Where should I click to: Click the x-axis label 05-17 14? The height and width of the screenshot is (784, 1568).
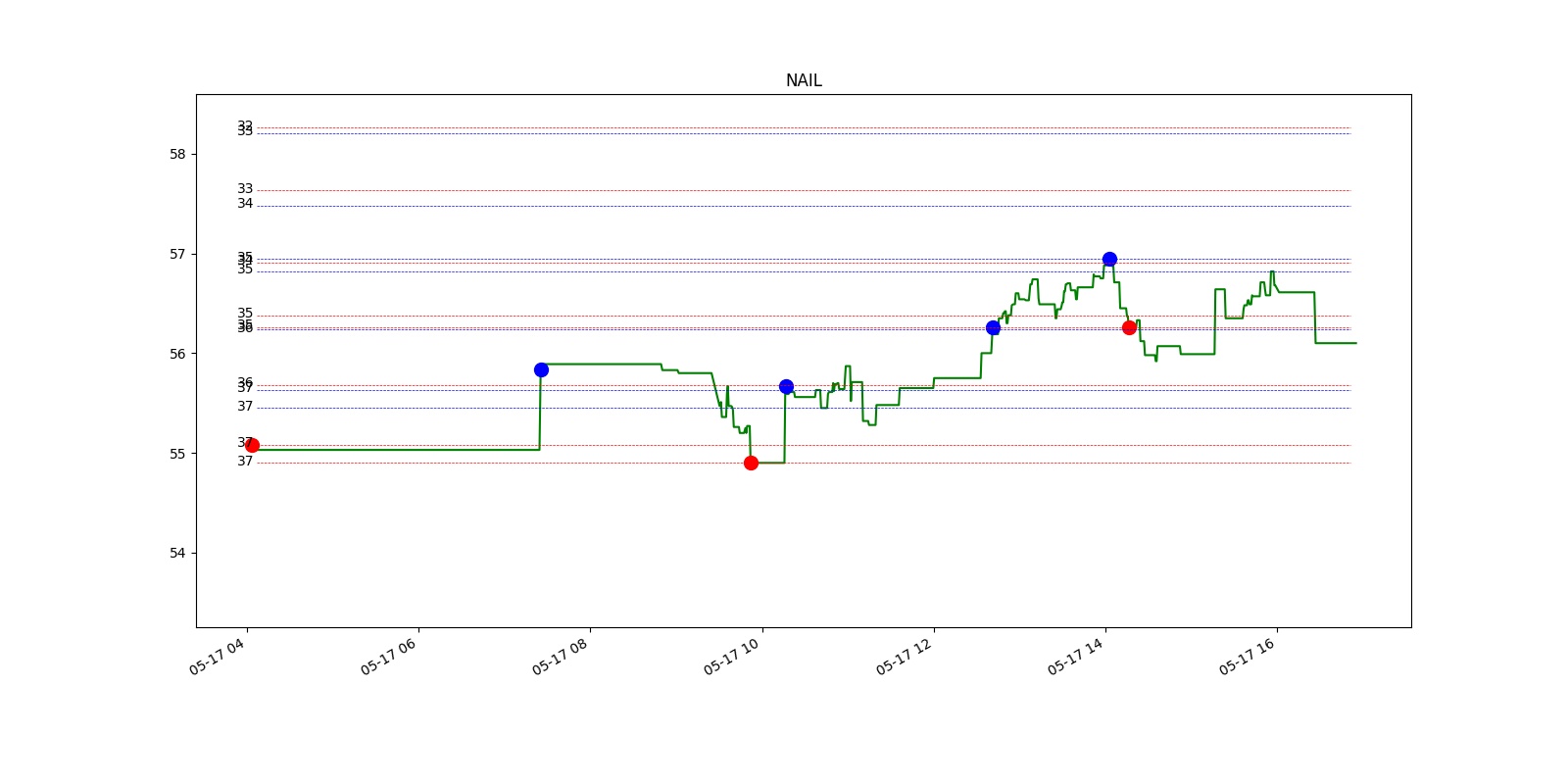point(1075,657)
